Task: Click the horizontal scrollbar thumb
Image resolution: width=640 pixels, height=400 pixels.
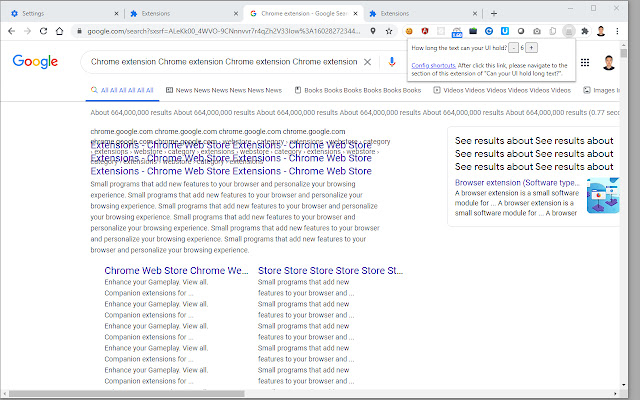Action: pos(127,394)
